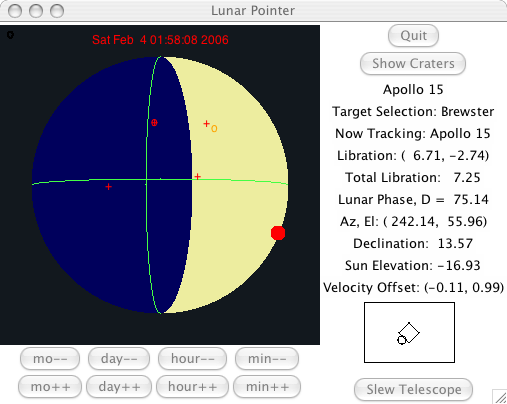This screenshot has width=507, height=404.
Task: Click the window resize grip corner
Action: tap(500, 397)
